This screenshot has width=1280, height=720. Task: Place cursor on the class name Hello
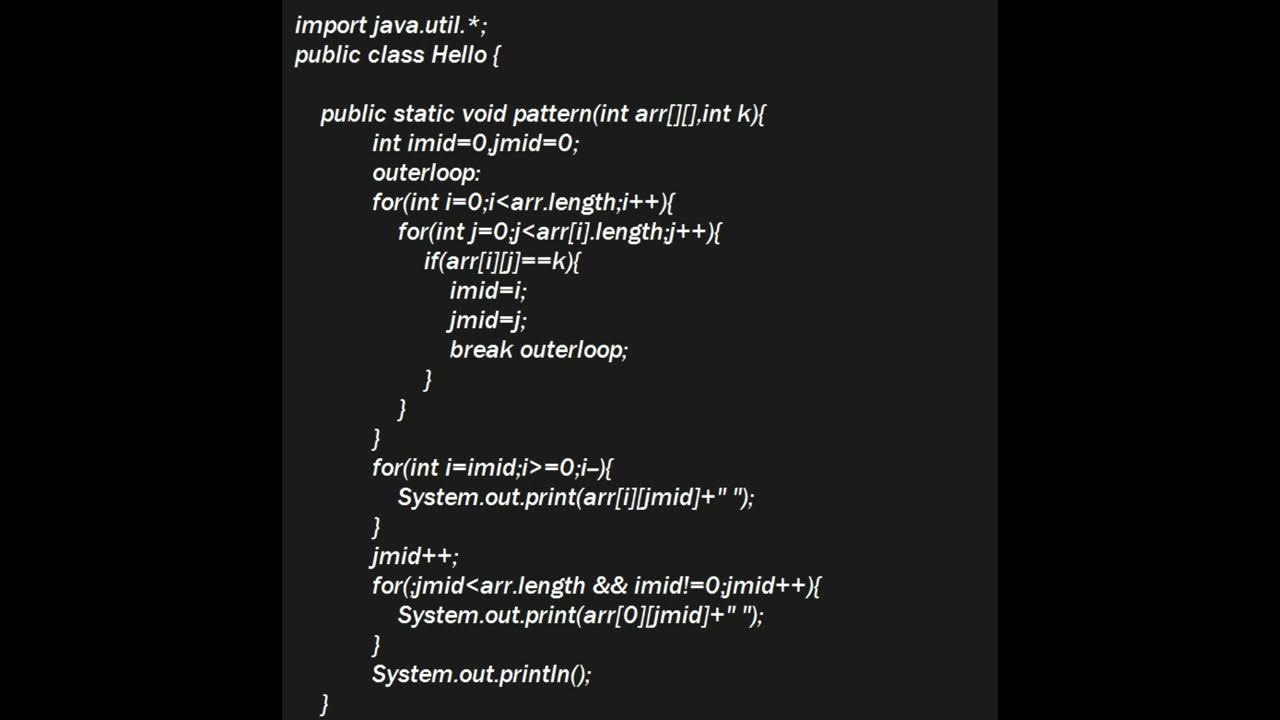458,54
